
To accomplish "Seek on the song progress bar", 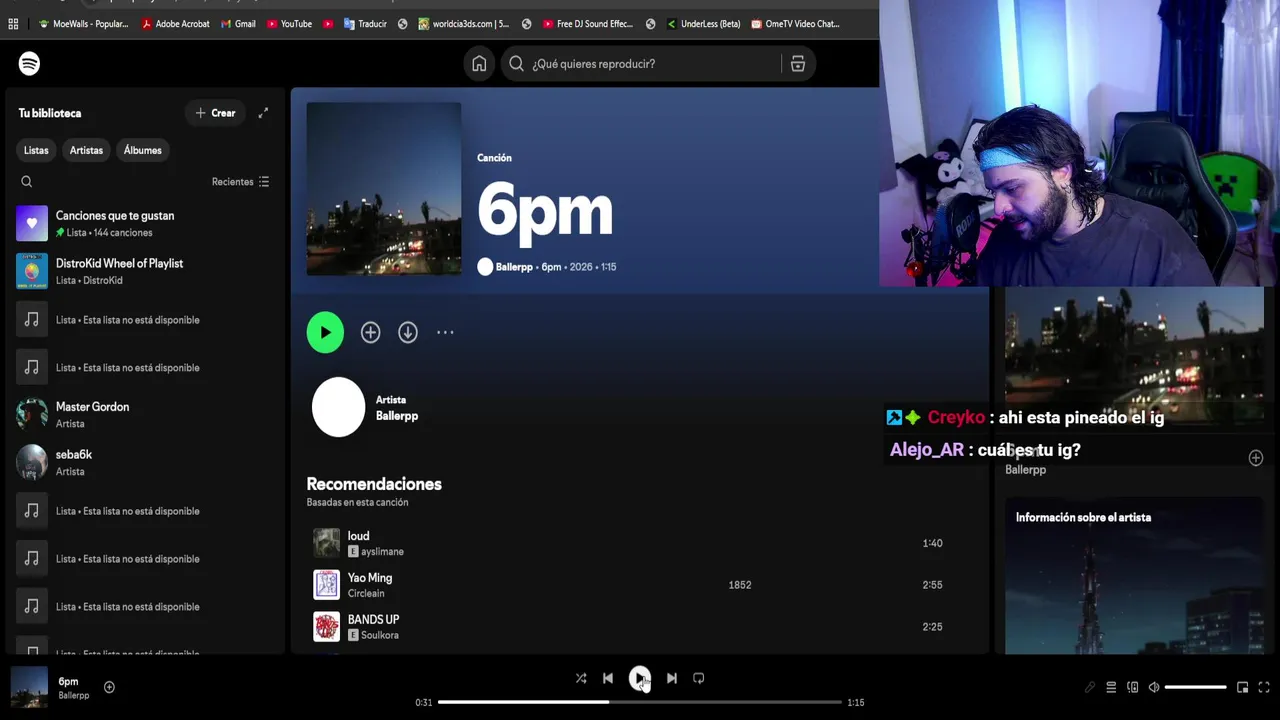I will [x=640, y=702].
